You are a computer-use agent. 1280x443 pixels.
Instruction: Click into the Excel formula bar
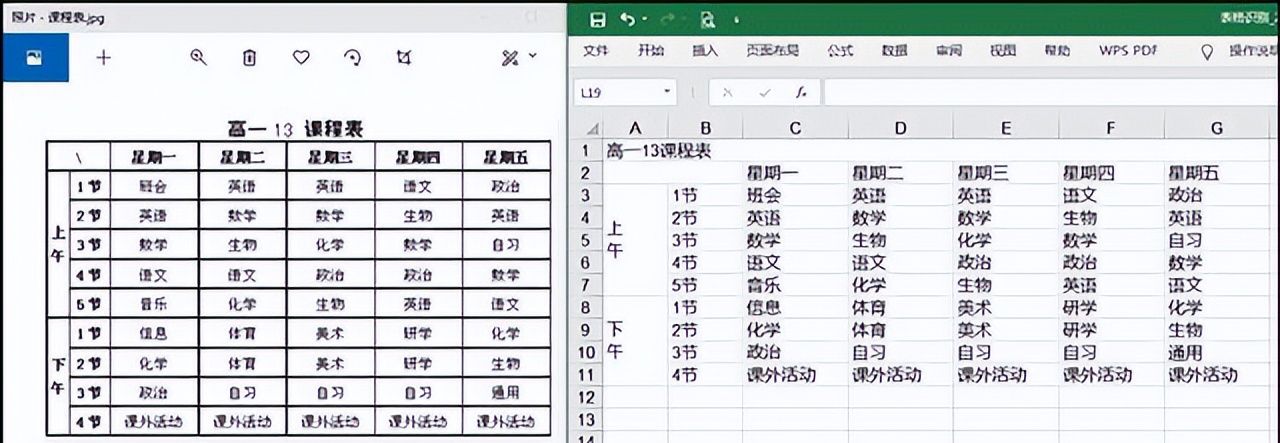1051,92
